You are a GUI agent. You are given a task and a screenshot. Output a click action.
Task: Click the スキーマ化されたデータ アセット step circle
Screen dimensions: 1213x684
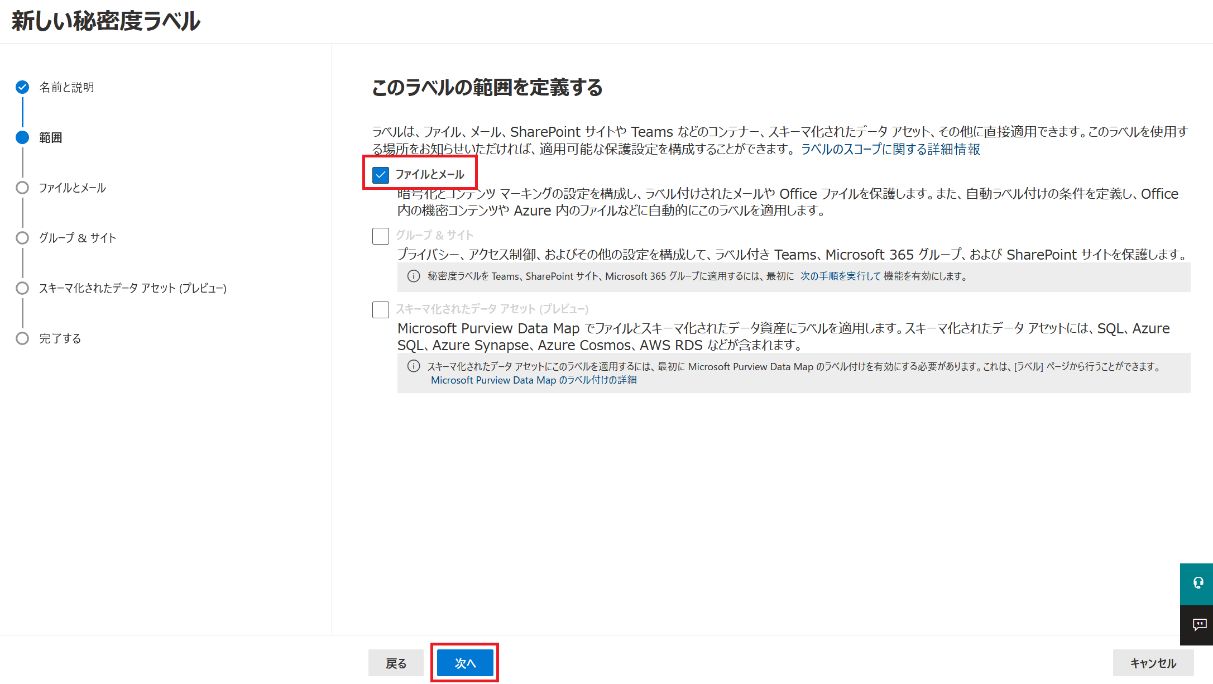tap(22, 288)
